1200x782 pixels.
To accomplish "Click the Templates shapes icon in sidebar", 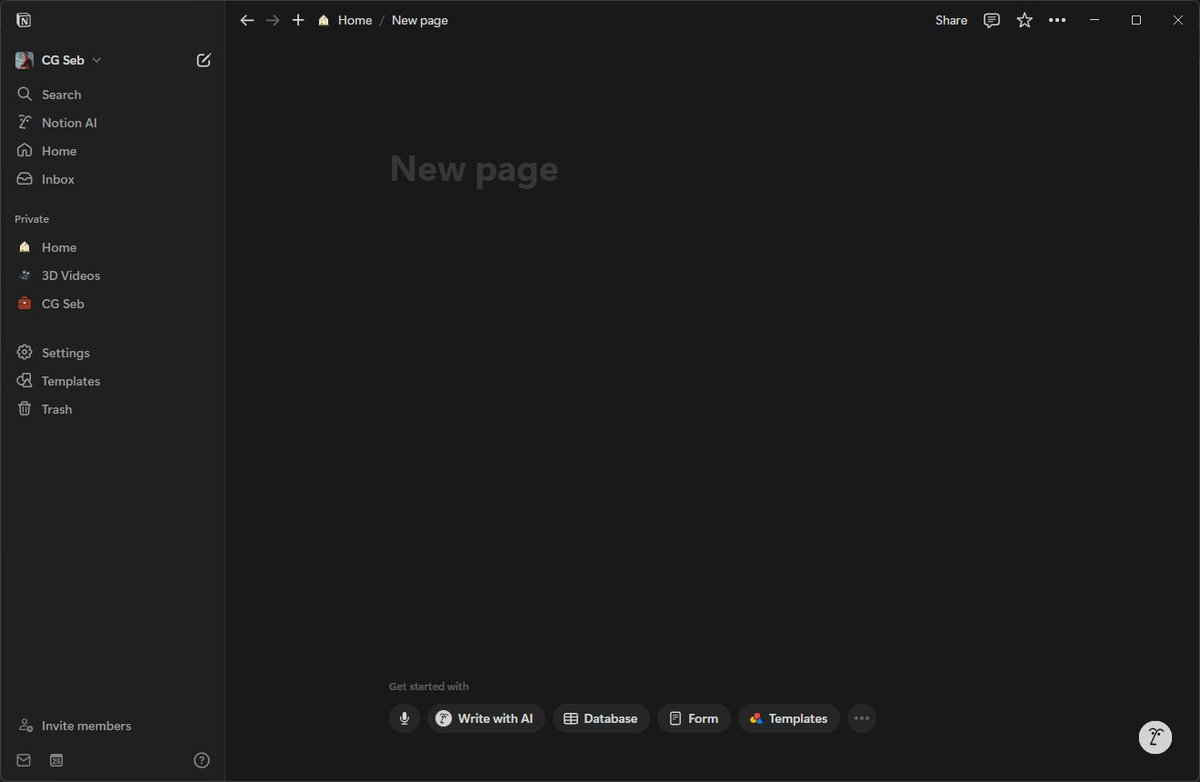I will [25, 381].
